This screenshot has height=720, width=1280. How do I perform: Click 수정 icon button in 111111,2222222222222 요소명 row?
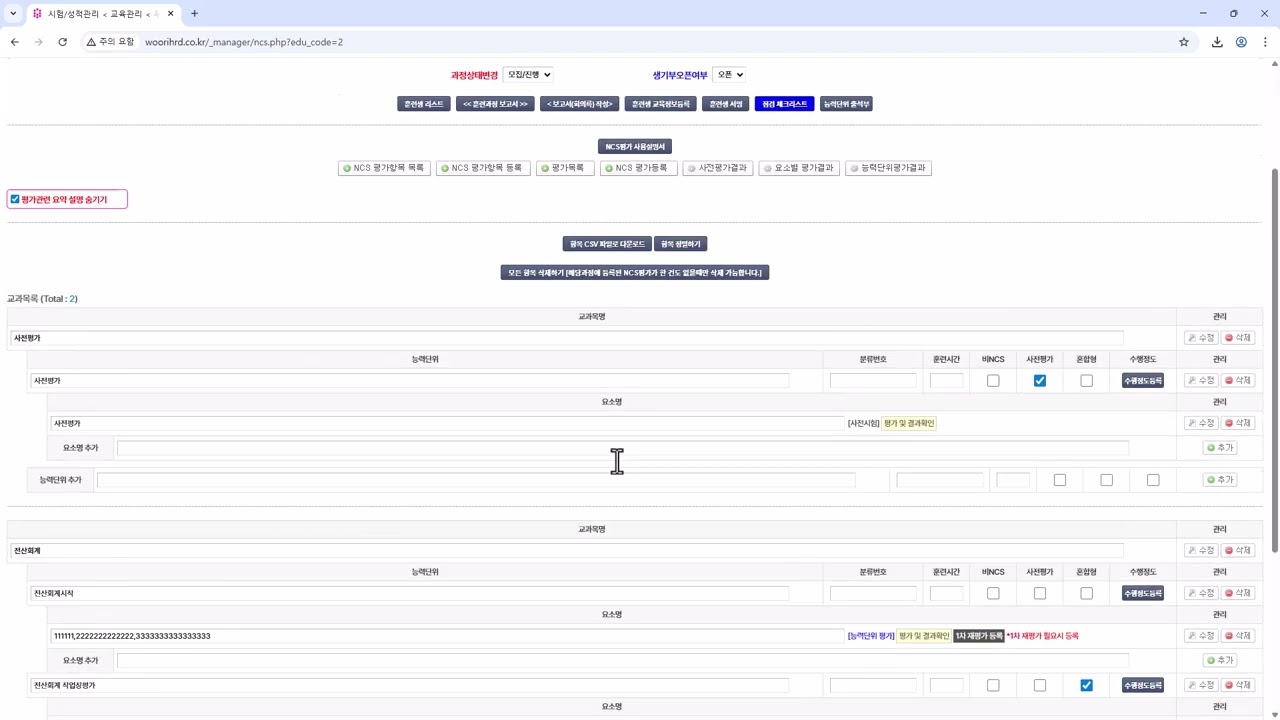click(x=1201, y=636)
